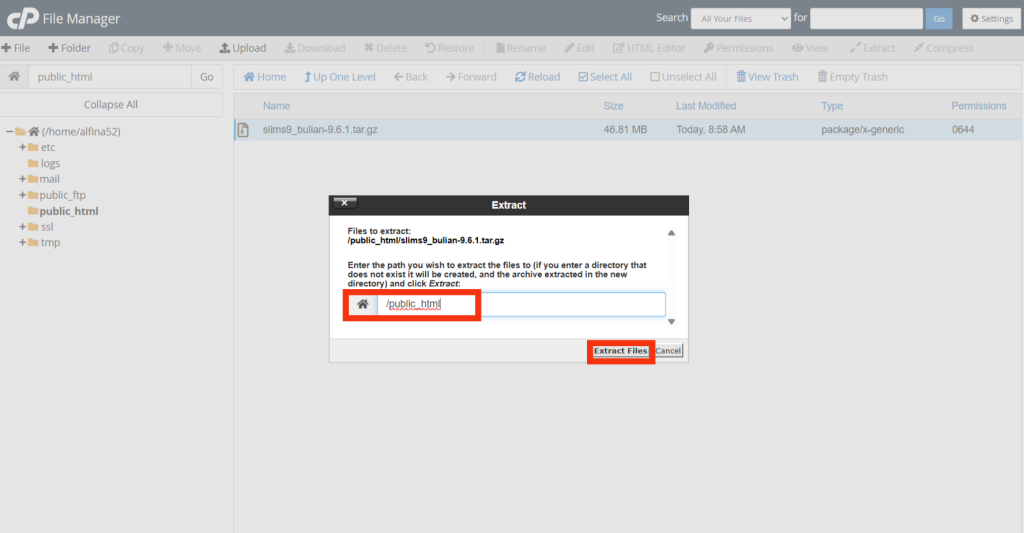The height and width of the screenshot is (533, 1024).
Task: Create a new Folder from the toolbar
Action: [x=69, y=48]
